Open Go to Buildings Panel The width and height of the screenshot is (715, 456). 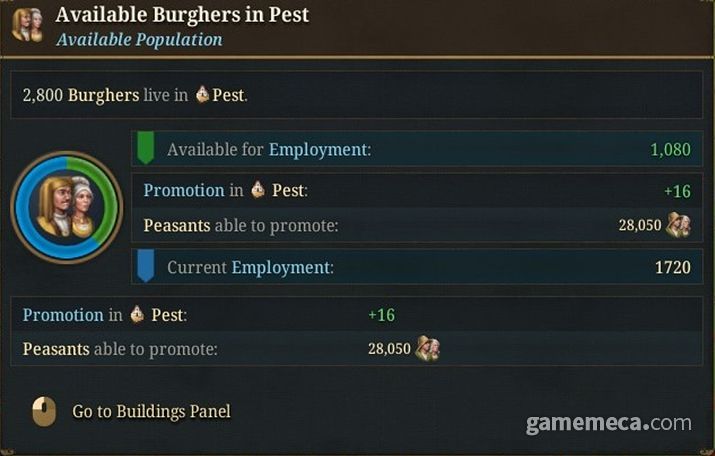pyautogui.click(x=151, y=411)
